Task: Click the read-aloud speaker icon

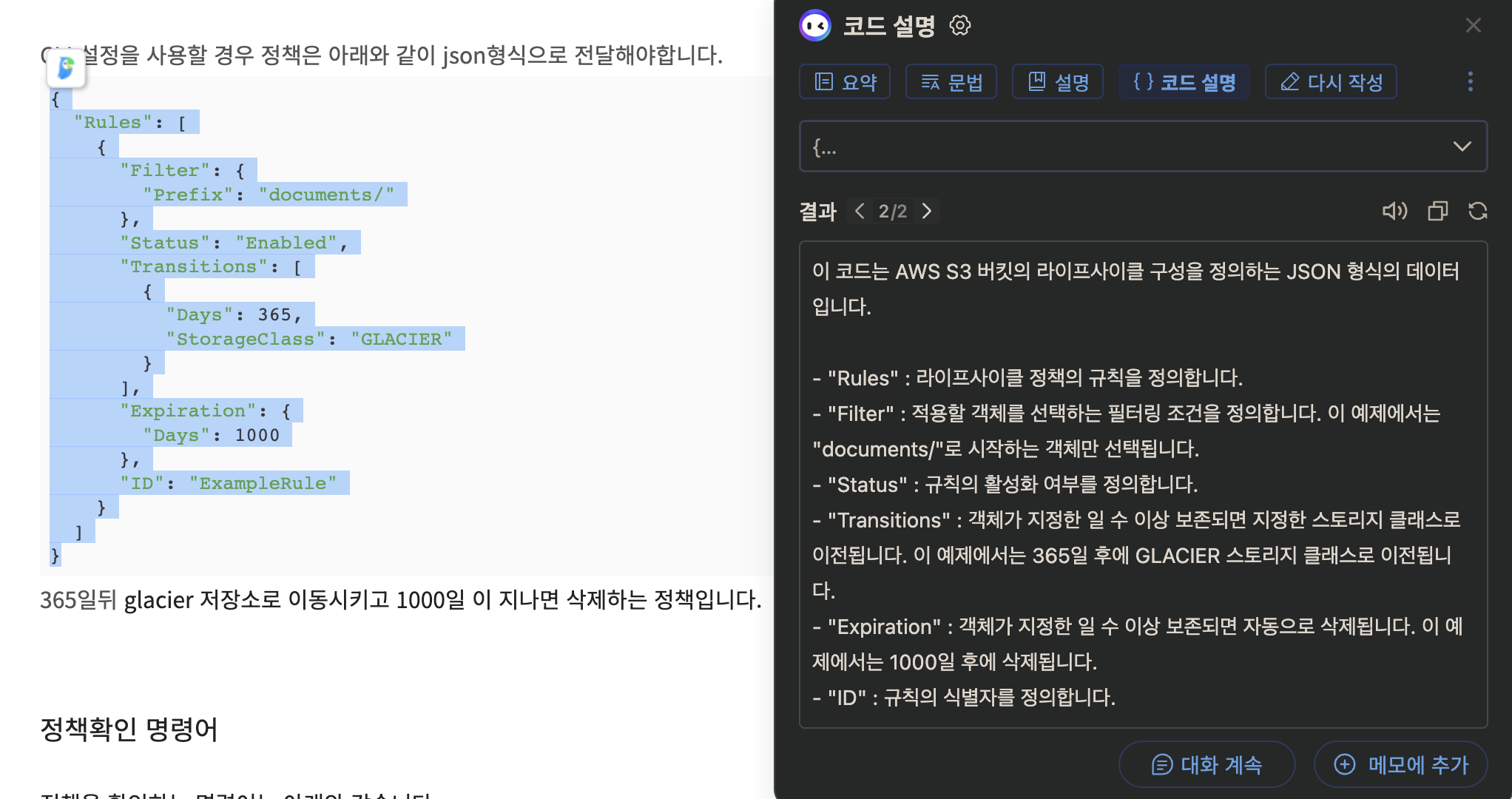Action: [x=1394, y=212]
